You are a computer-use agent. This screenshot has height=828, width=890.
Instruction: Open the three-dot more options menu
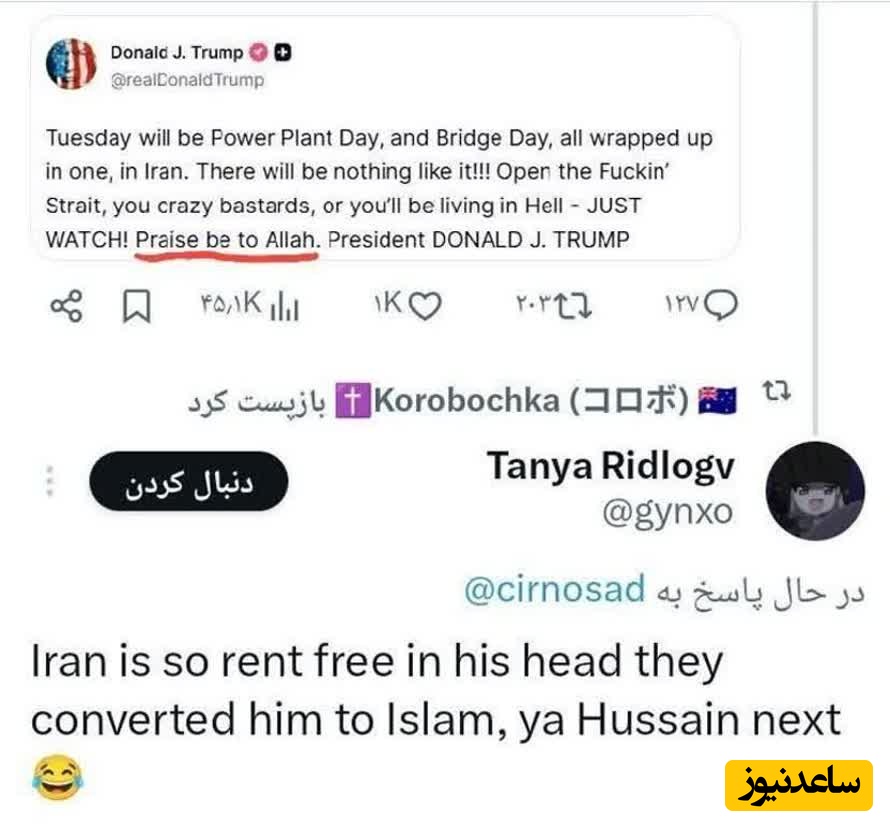[x=49, y=481]
